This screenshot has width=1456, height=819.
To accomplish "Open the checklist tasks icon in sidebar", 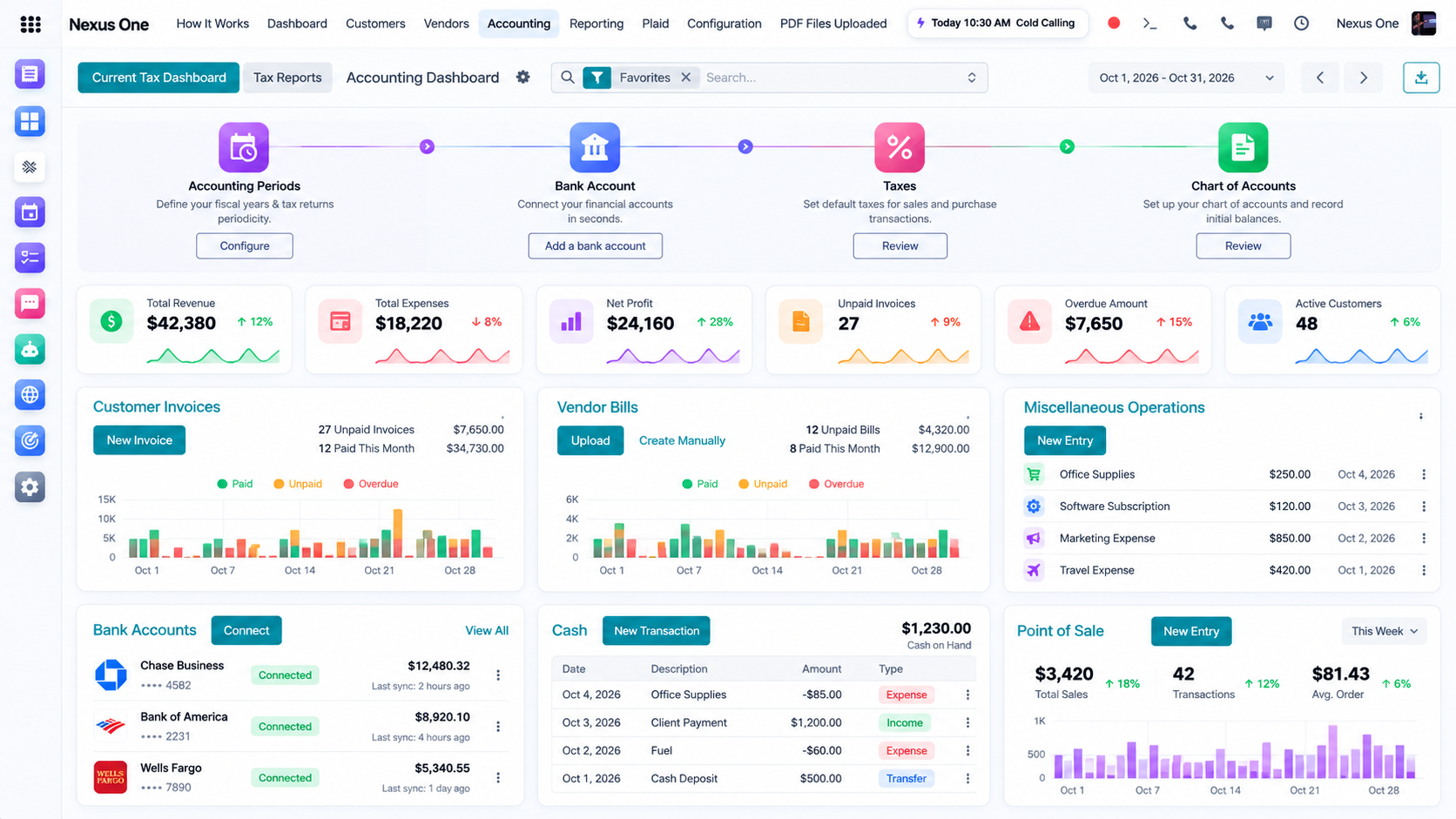I will pyautogui.click(x=30, y=258).
